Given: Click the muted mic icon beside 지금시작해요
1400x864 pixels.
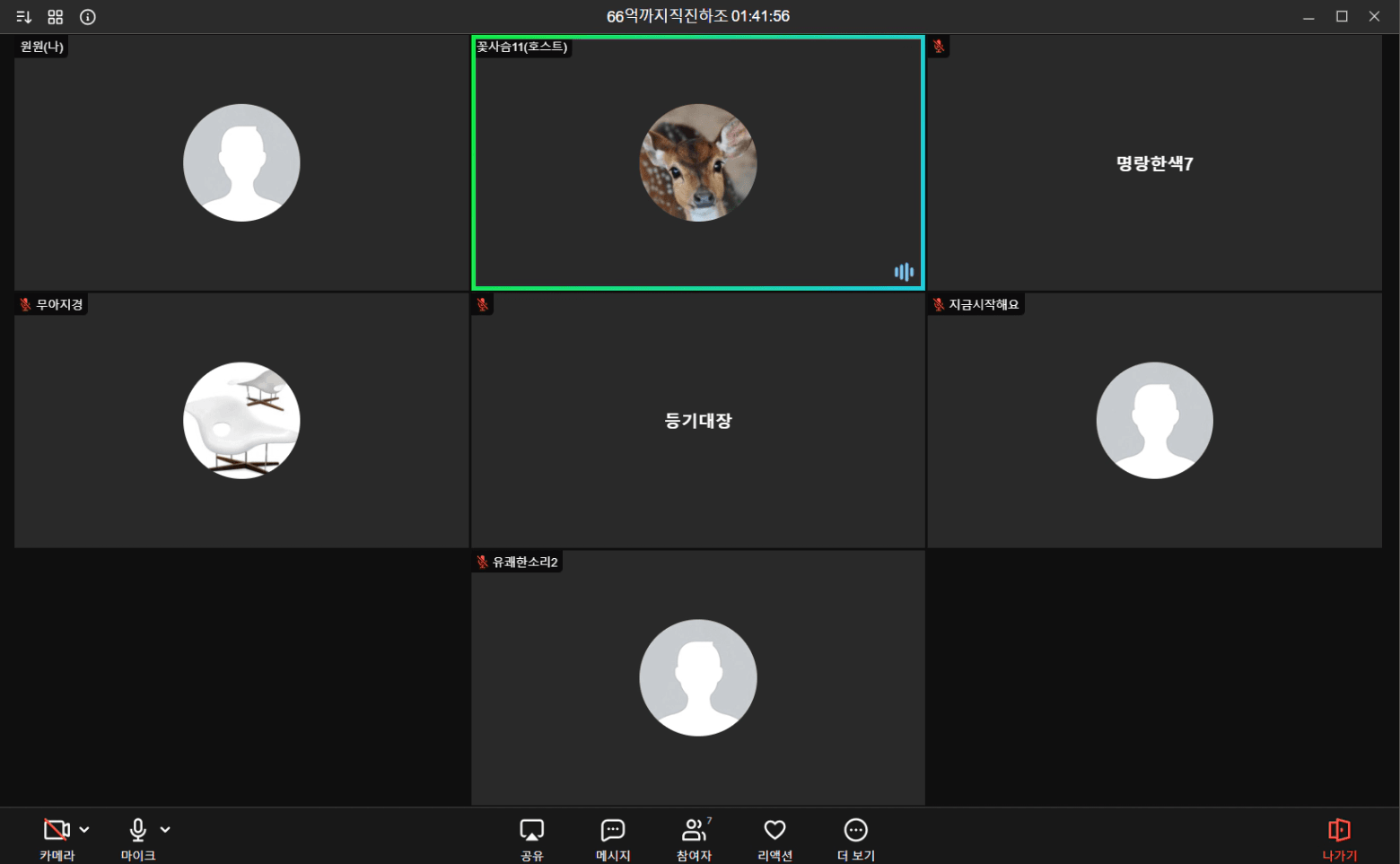Looking at the screenshot, I should tap(939, 305).
